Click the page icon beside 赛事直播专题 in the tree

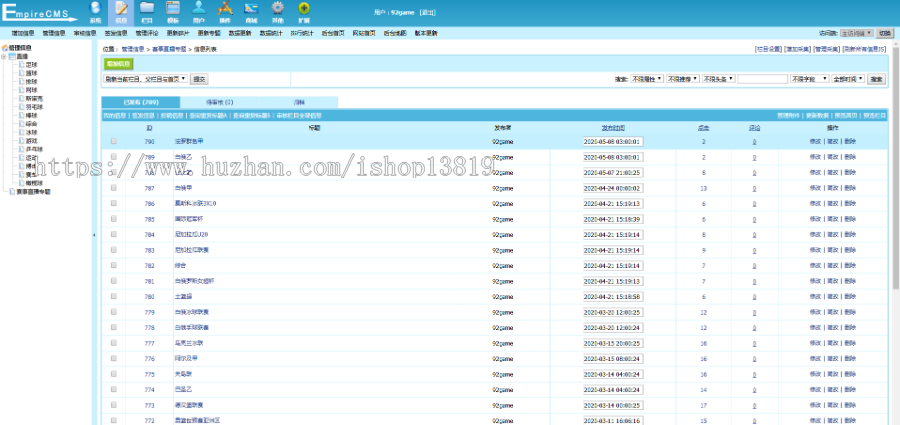click(x=13, y=192)
